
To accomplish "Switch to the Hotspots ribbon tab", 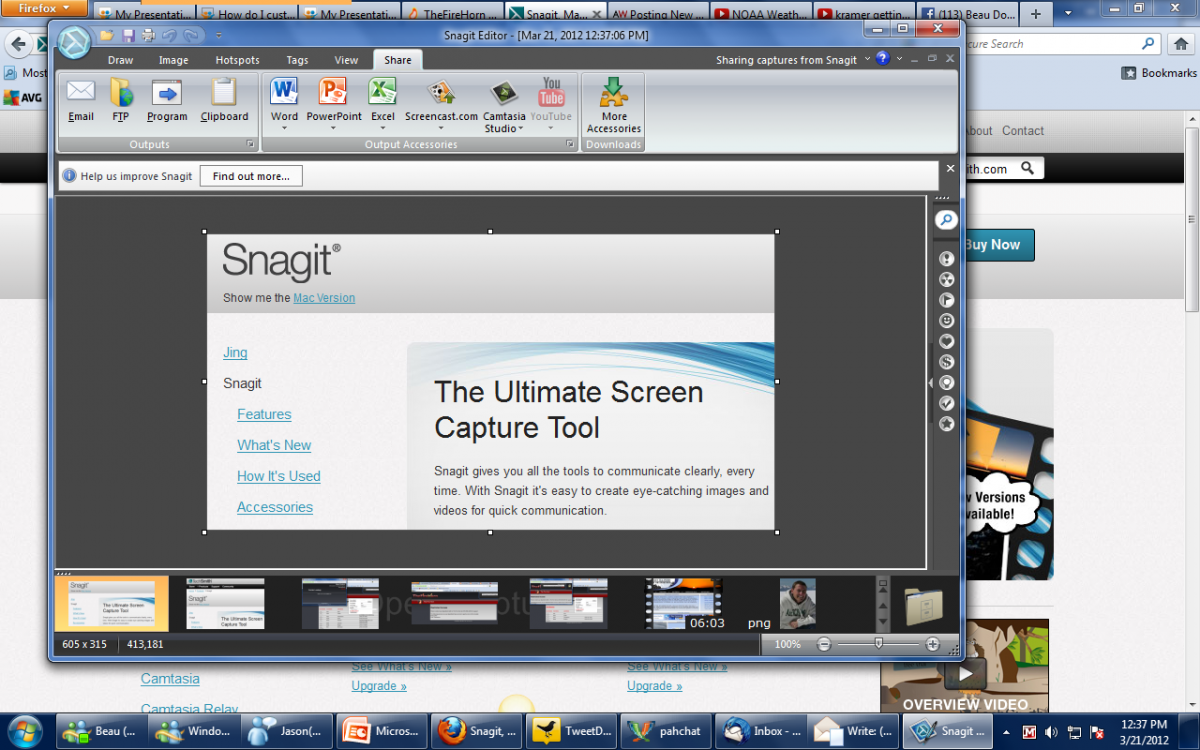I will point(237,60).
